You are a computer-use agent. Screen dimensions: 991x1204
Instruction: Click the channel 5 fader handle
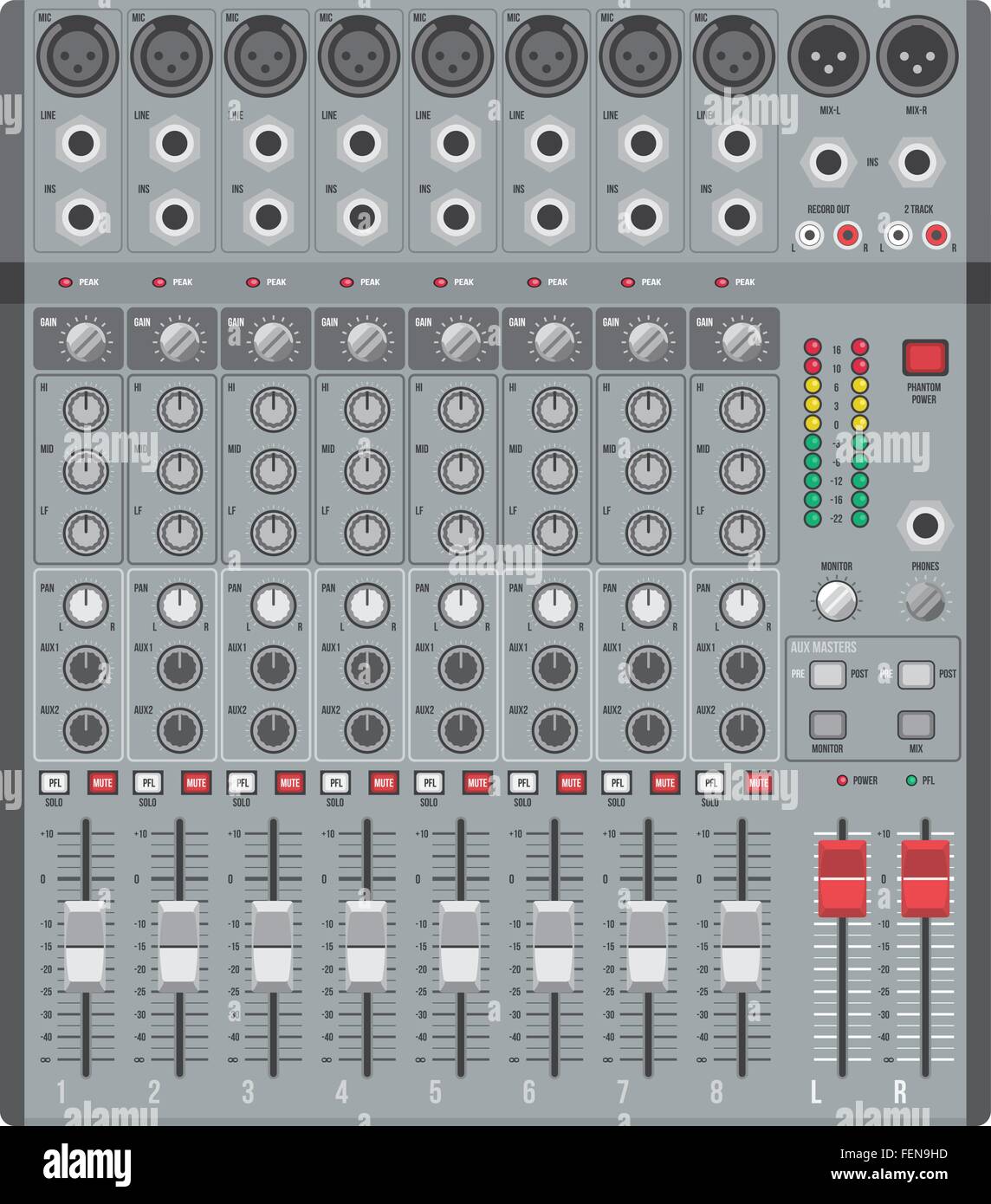[x=460, y=947]
